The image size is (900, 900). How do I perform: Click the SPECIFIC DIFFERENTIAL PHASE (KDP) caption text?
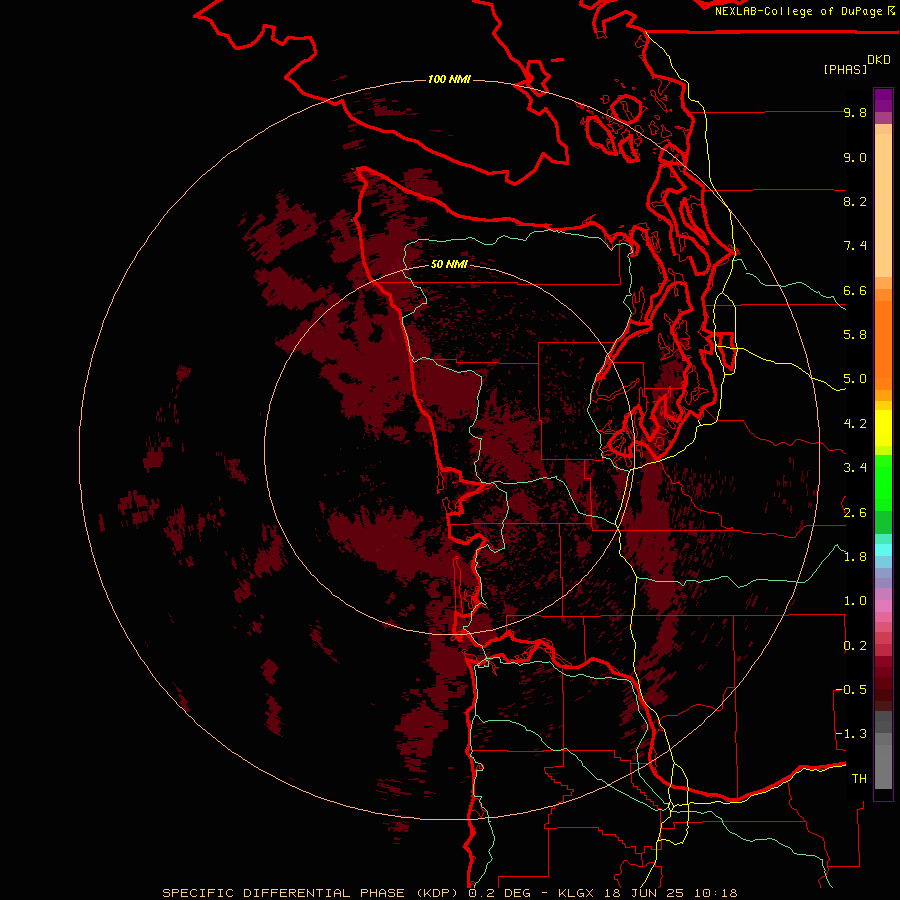click(x=312, y=893)
